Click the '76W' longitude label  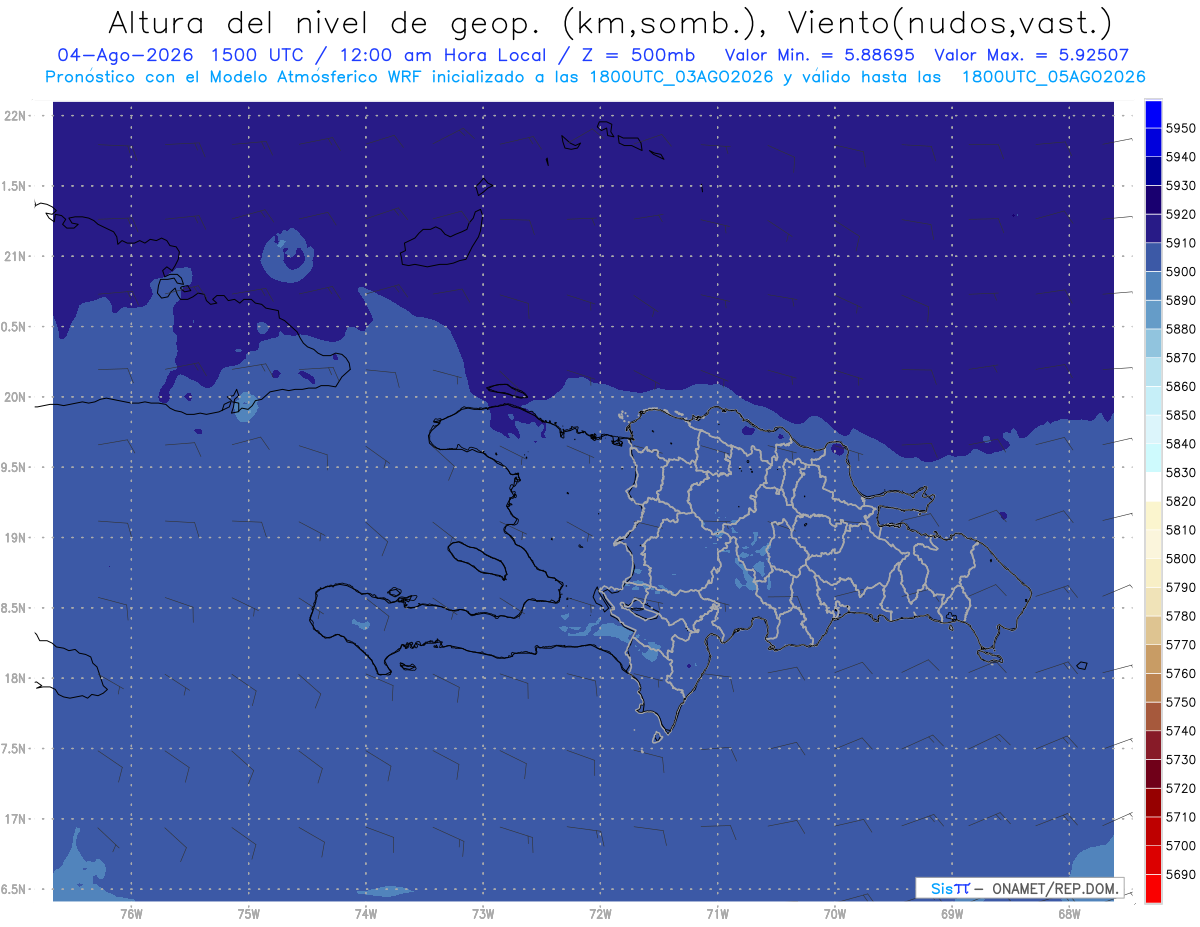(131, 914)
